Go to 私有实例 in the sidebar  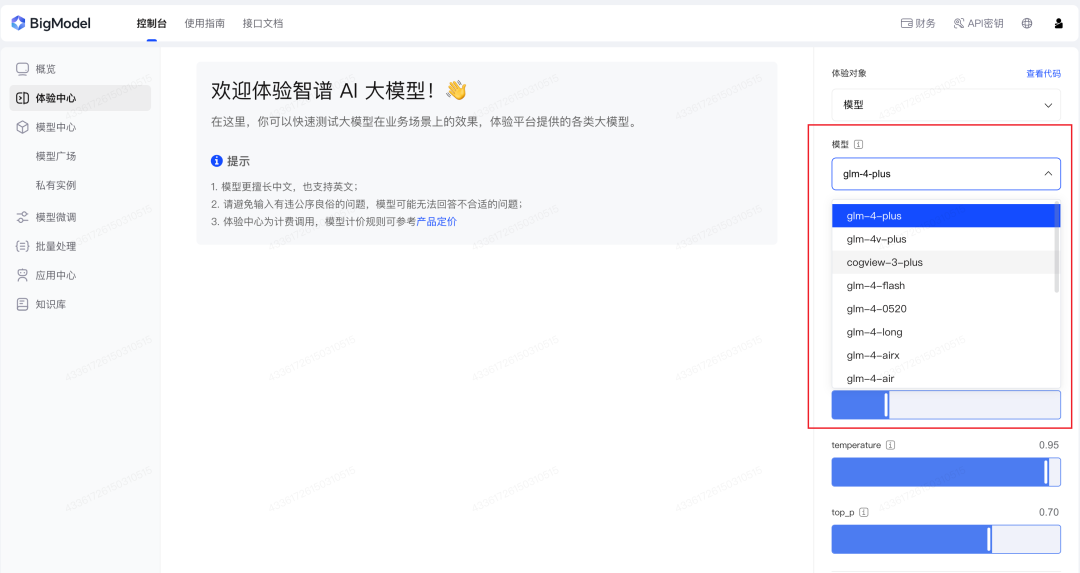coord(56,185)
